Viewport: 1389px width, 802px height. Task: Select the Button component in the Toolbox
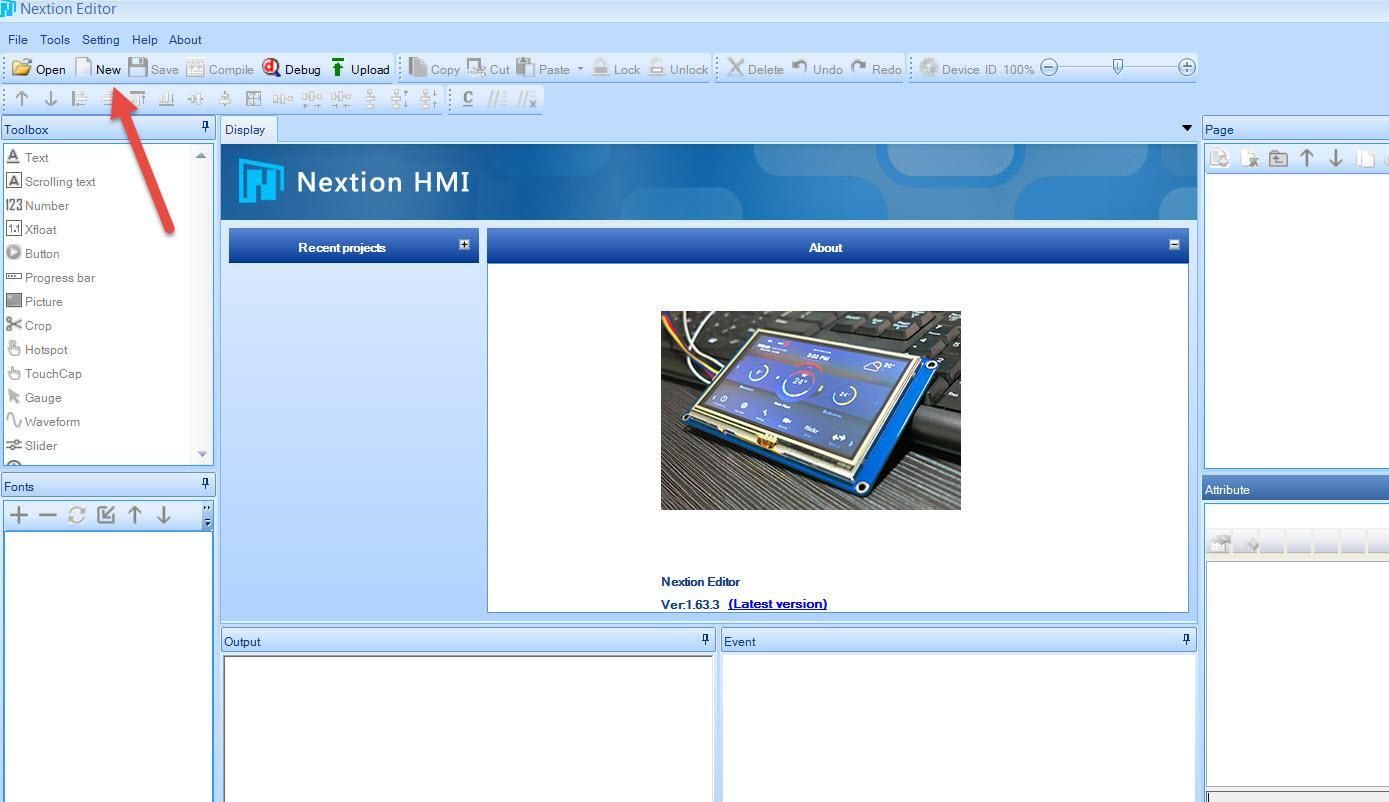click(42, 253)
